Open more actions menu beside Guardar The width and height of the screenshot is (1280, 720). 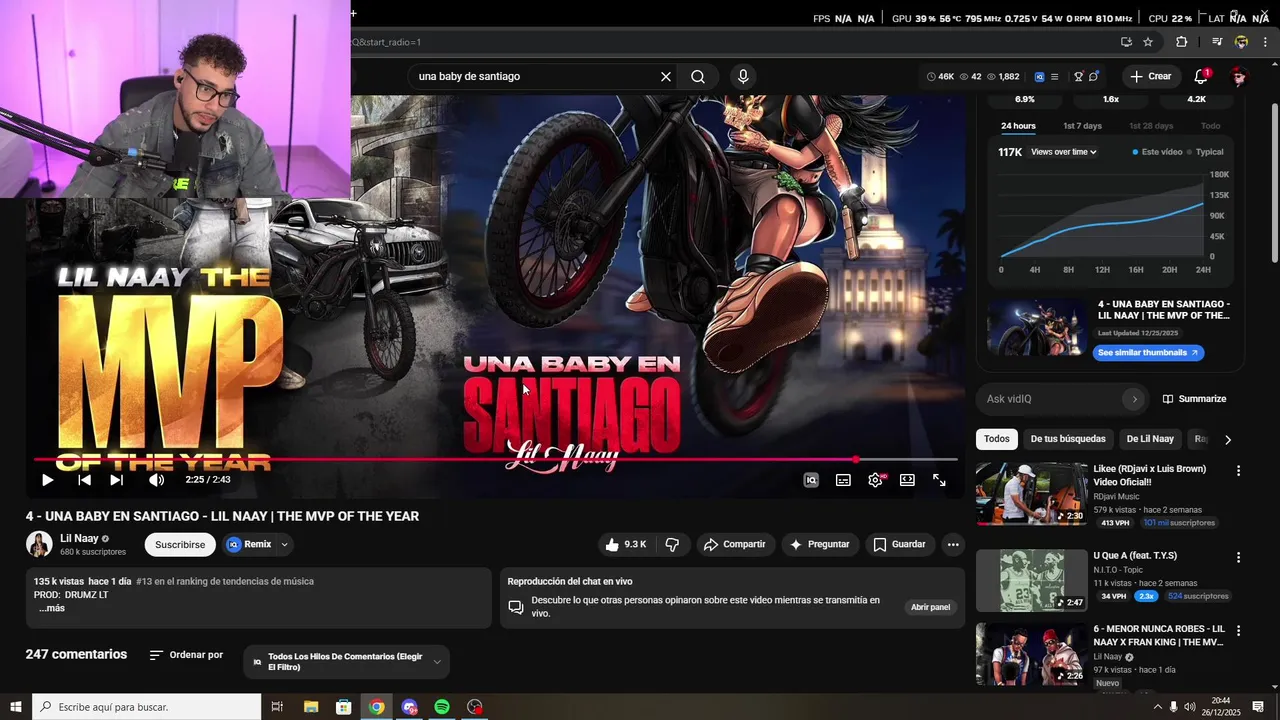pos(953,545)
